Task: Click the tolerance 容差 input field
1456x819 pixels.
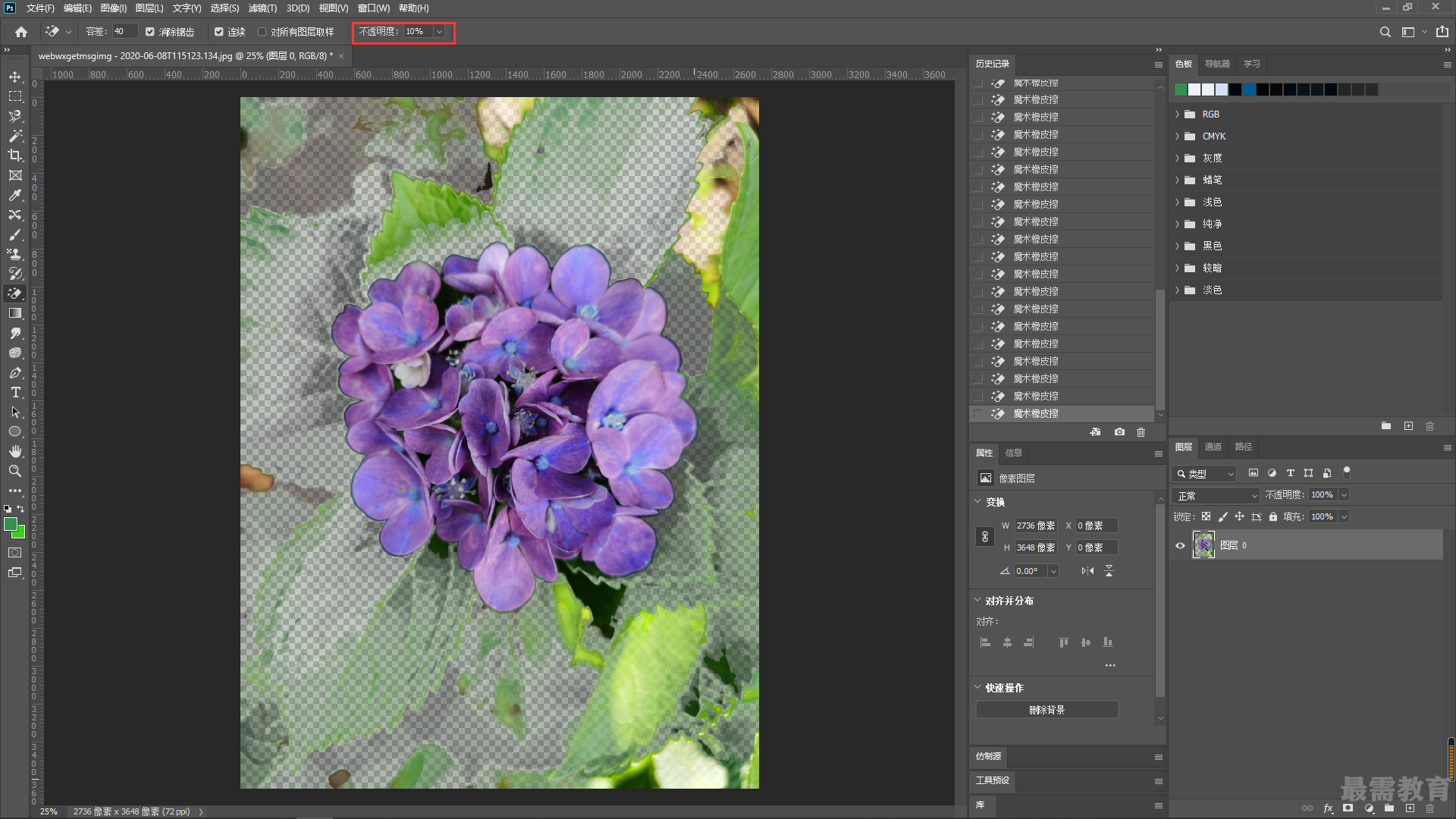Action: coord(124,32)
